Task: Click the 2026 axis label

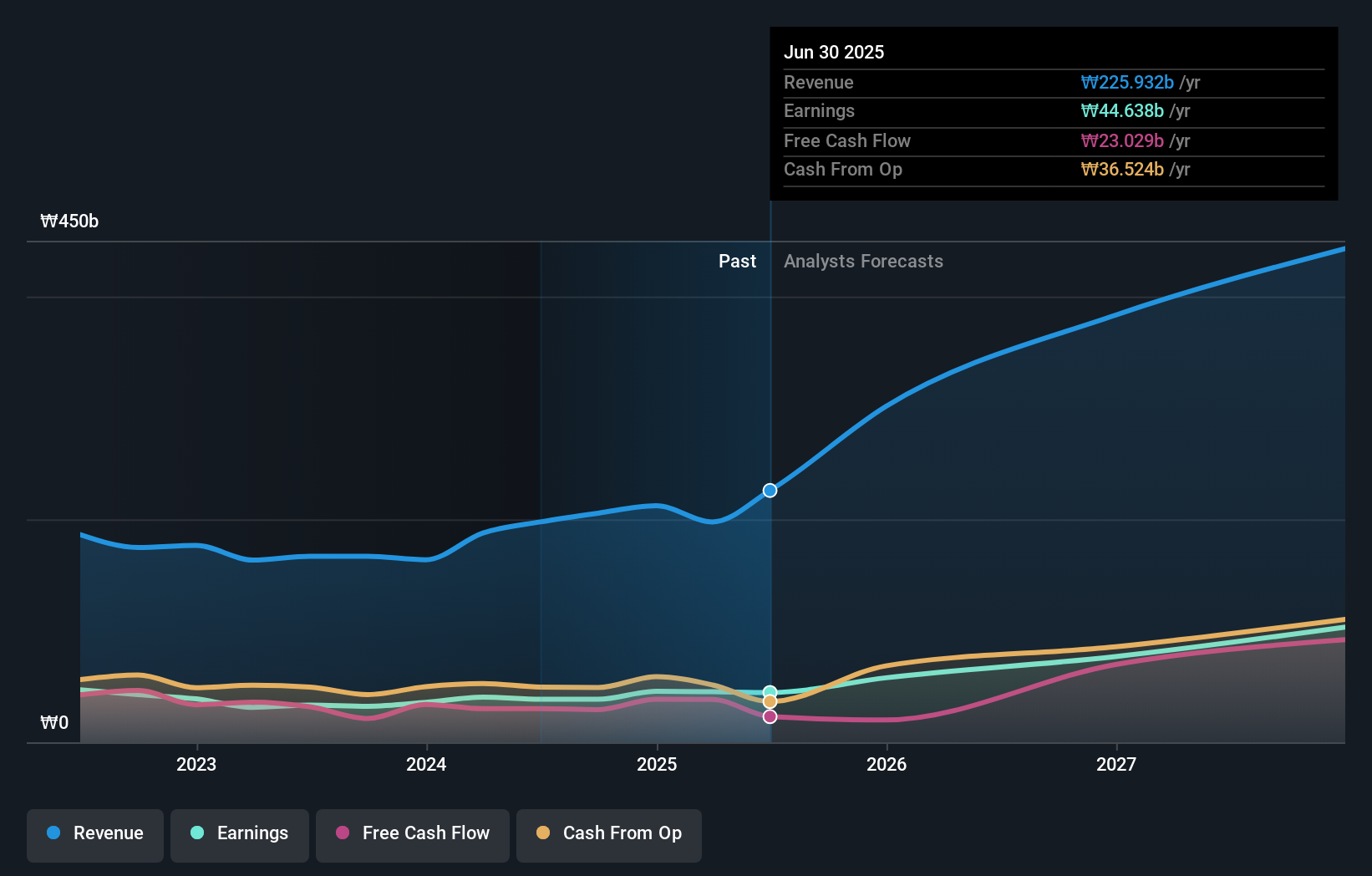Action: [x=887, y=764]
